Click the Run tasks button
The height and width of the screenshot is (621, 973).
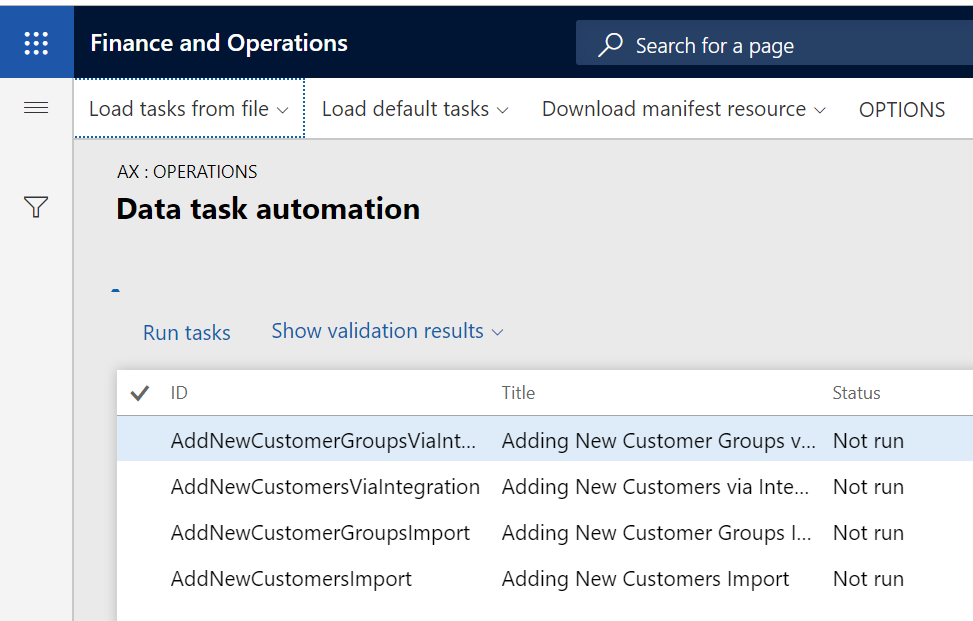(x=186, y=331)
